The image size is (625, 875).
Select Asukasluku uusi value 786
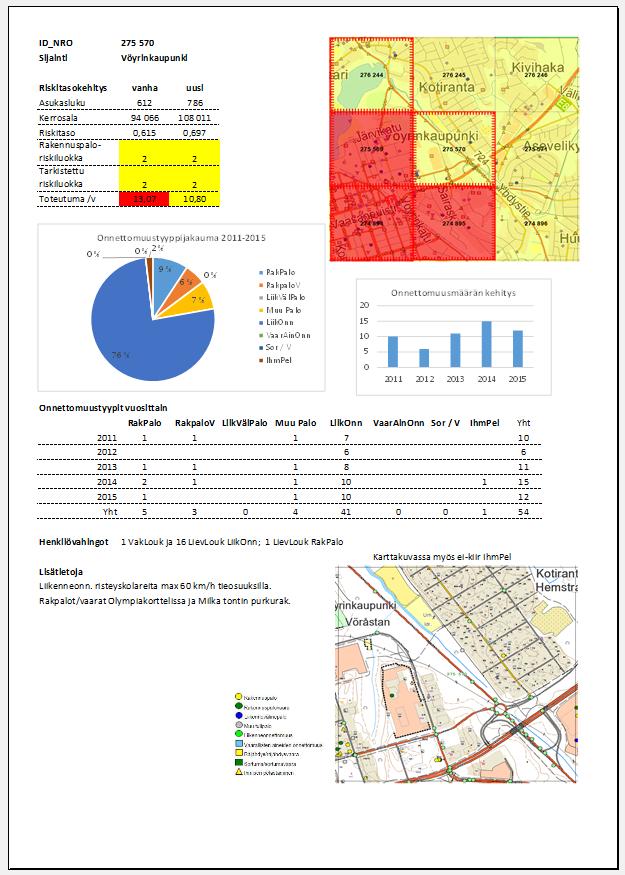point(195,103)
